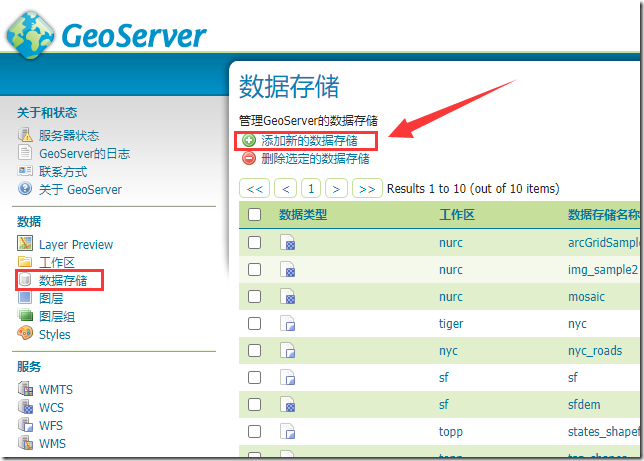Click the 图层 blue layer icon

click(x=25, y=297)
